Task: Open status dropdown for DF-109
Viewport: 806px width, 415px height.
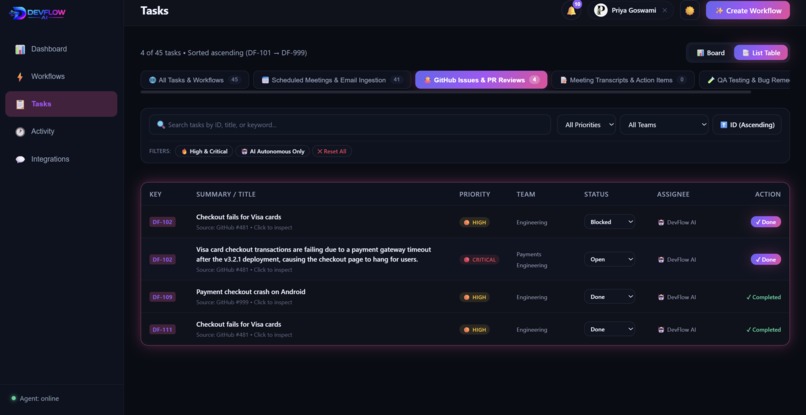Action: [609, 297]
